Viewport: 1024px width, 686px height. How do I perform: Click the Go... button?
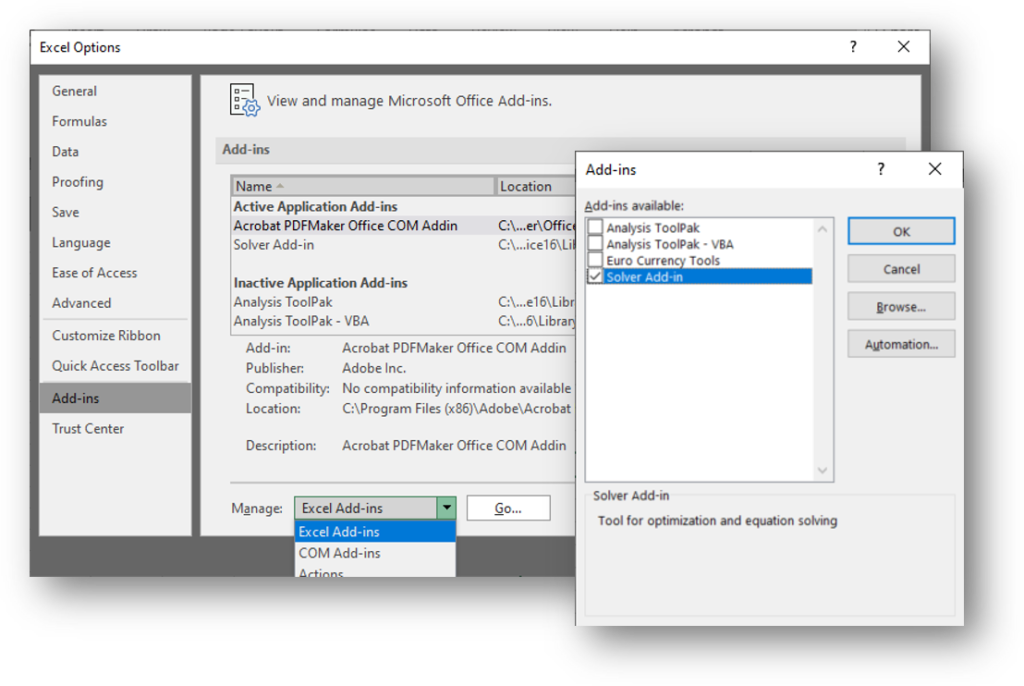coord(508,508)
